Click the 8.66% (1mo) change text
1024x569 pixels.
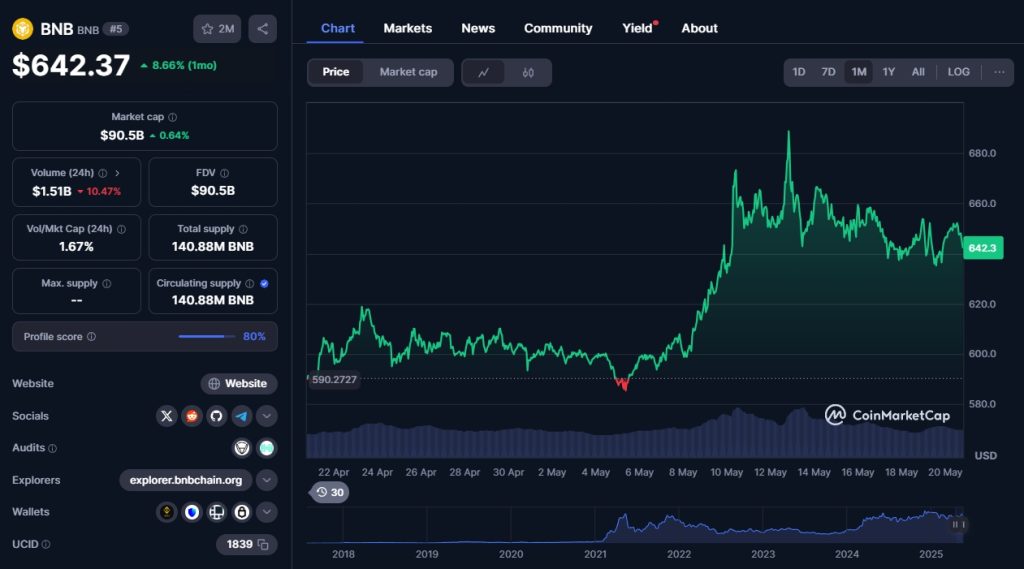(184, 65)
